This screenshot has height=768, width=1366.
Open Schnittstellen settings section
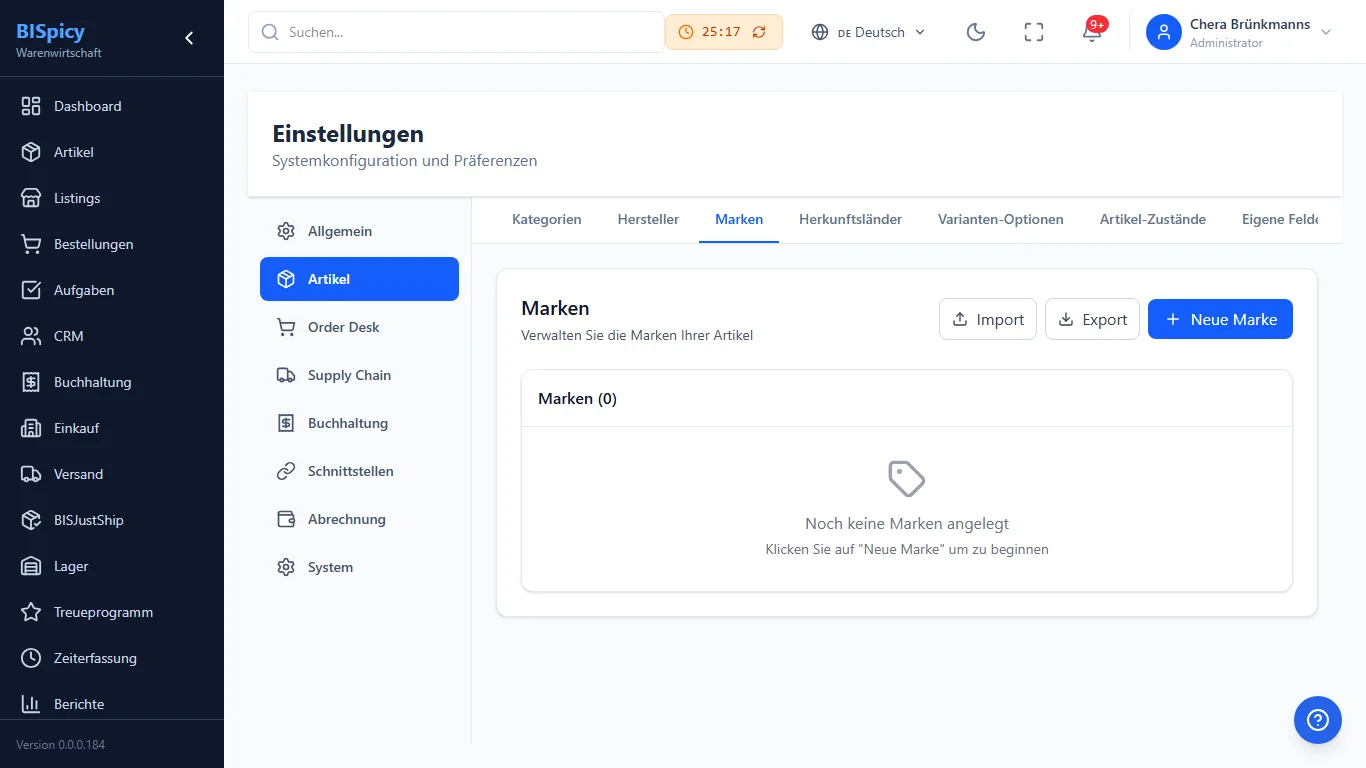(x=359, y=471)
